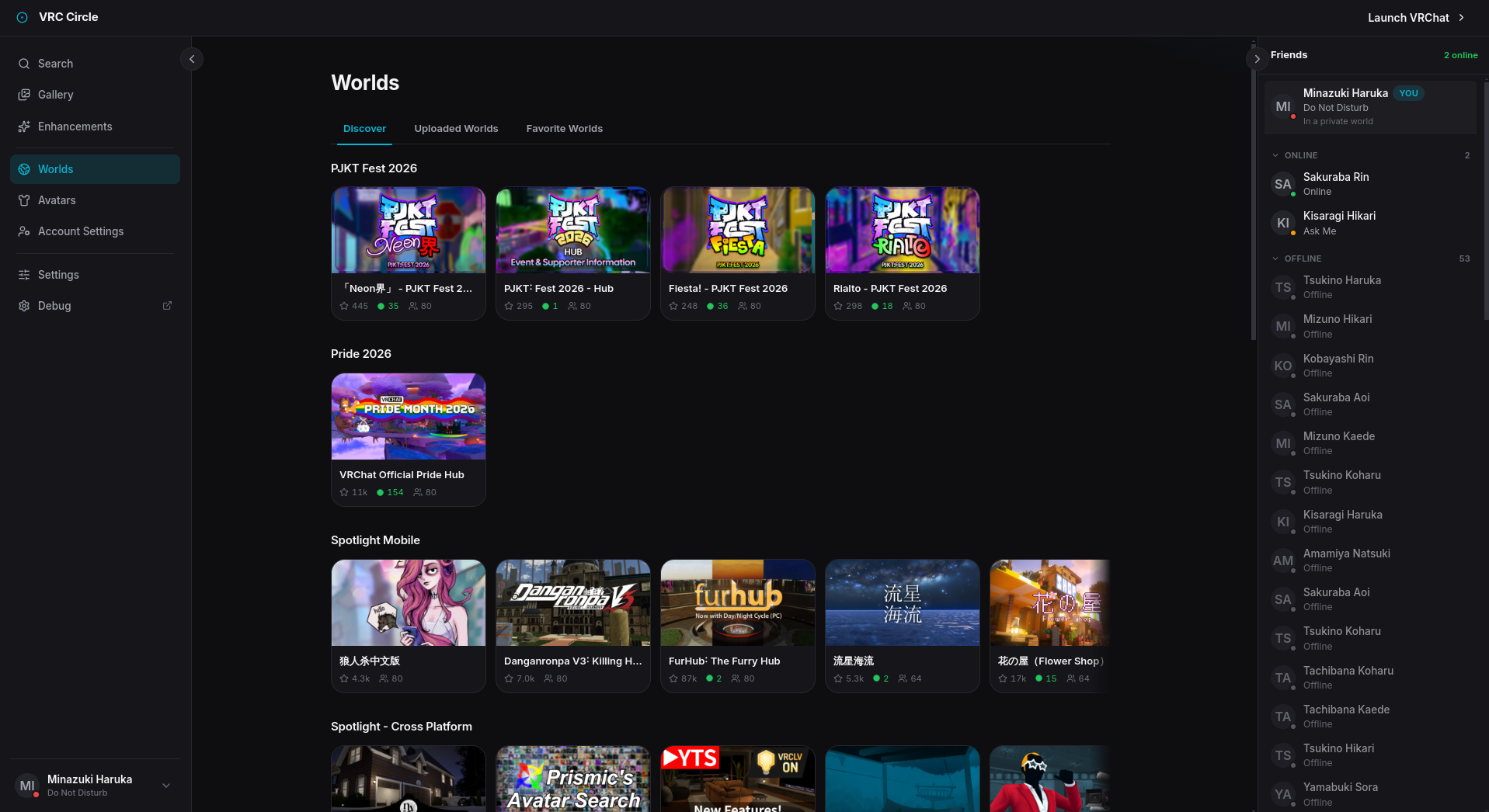The image size is (1489, 812).
Task: Click the YOU badge beside Minazuki Haruka
Action: coord(1408,93)
